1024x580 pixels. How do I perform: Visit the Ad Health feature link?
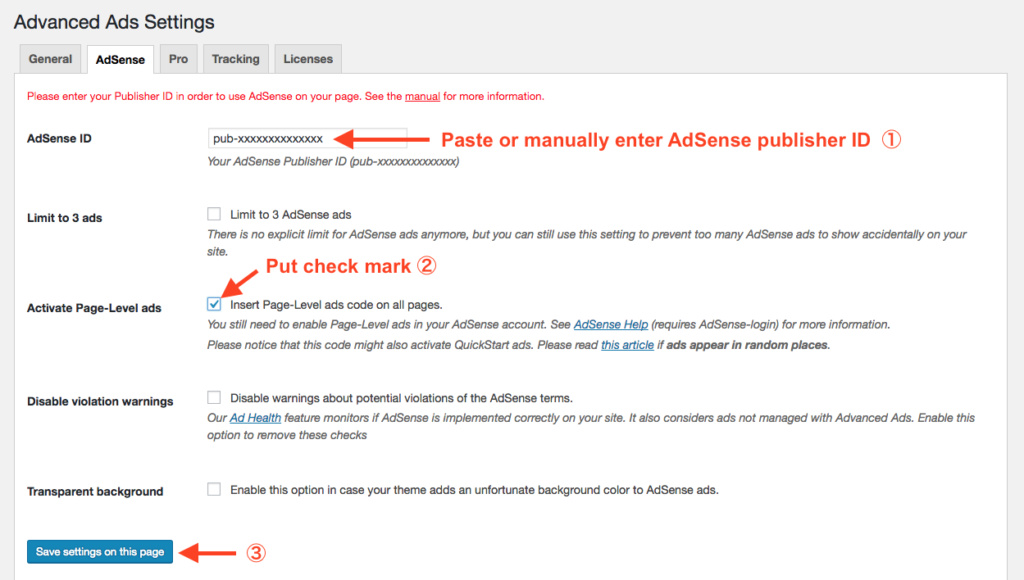255,417
